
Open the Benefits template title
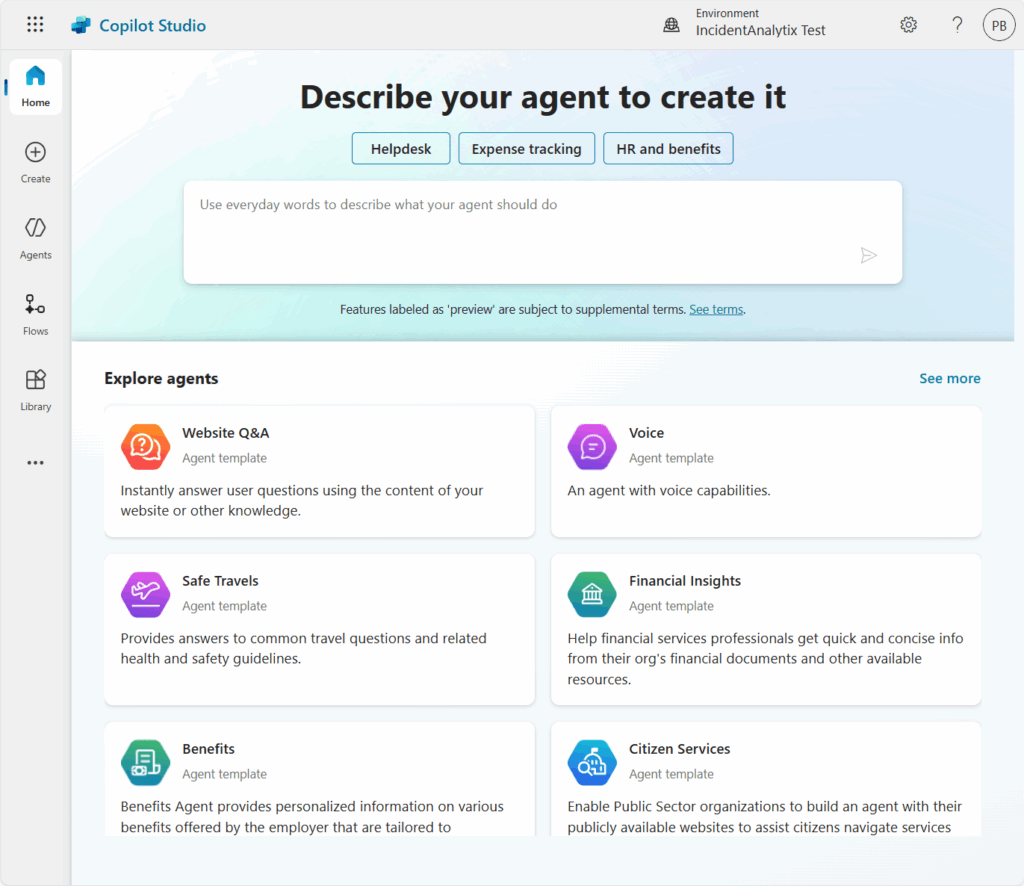[x=208, y=749]
